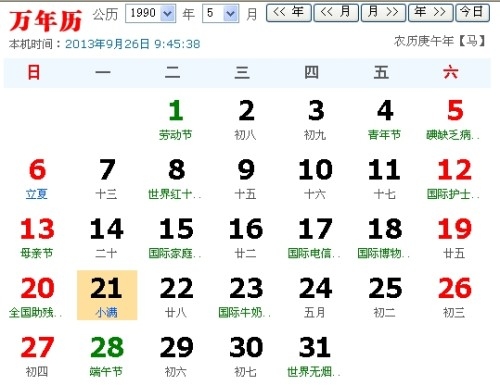Screen dimensions: 500x385
Task: Select May 9 十五
Action: [246, 179]
